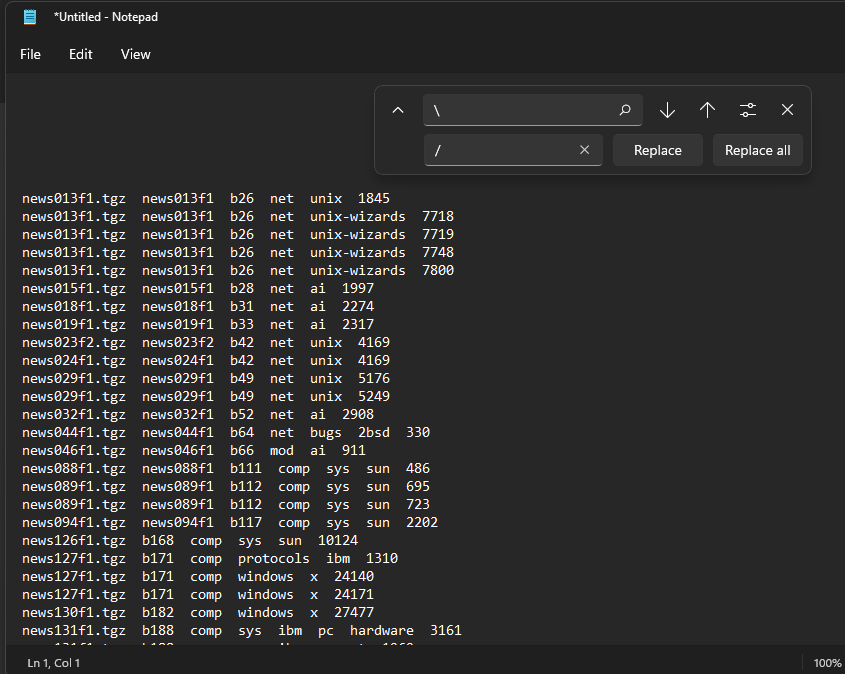Click the Ln 1, Col 1 status indicator
The image size is (845, 674).
pos(54,663)
